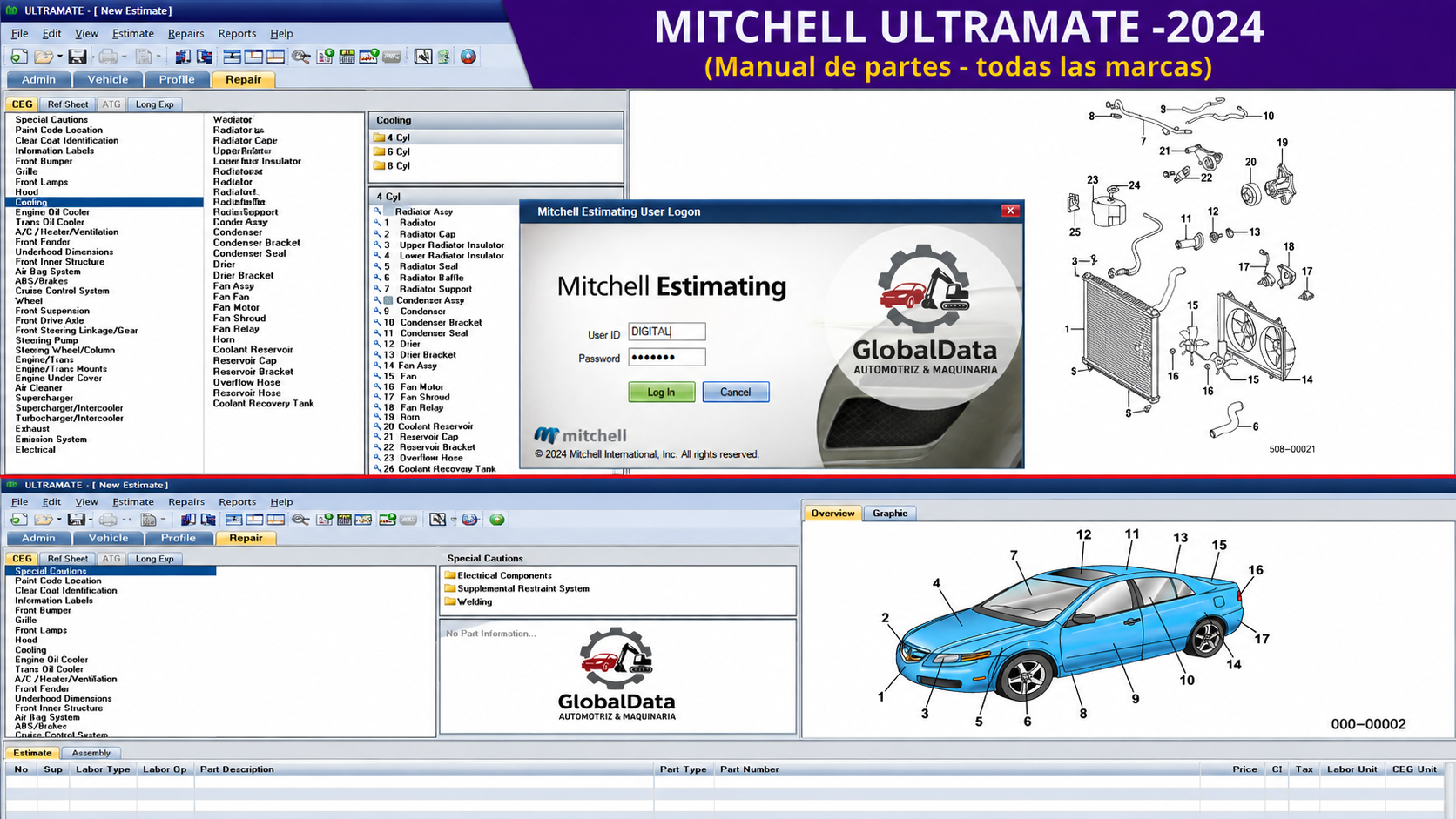Open the arrow beside the lower toolbar's open folder
The height and width of the screenshot is (819, 1456).
pyautogui.click(x=58, y=520)
